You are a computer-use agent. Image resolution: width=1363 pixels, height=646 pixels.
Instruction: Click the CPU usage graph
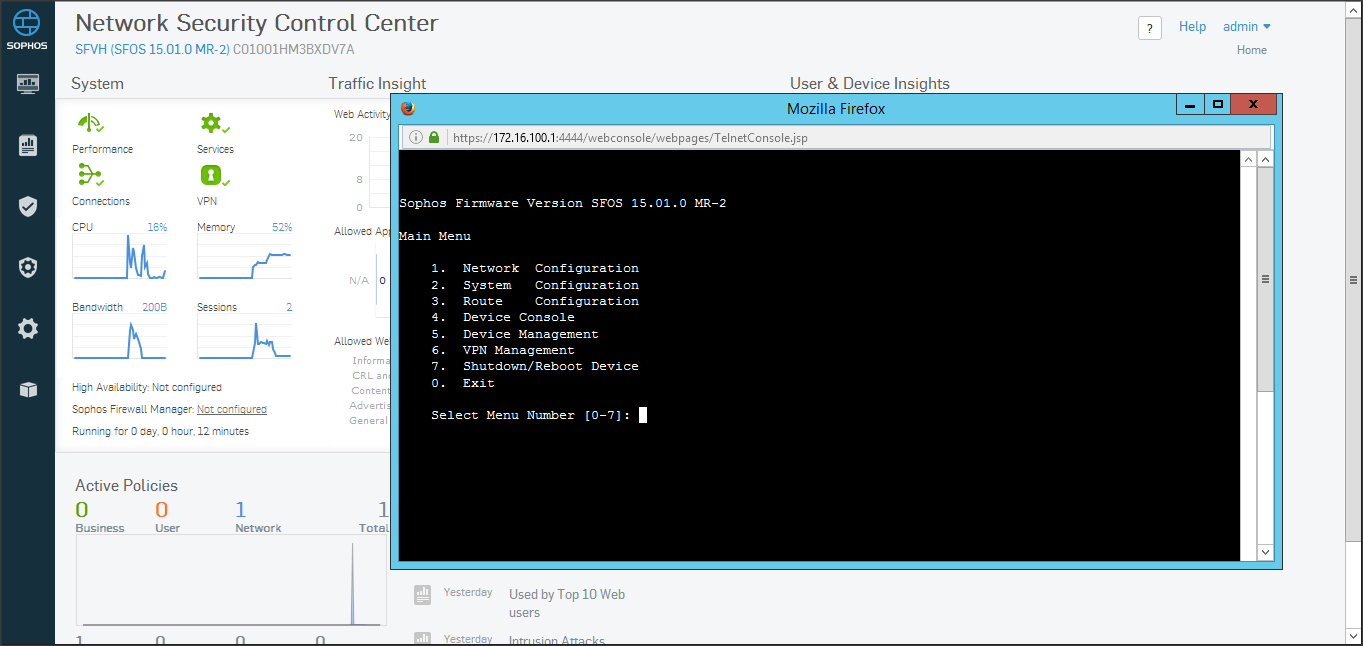pos(119,257)
